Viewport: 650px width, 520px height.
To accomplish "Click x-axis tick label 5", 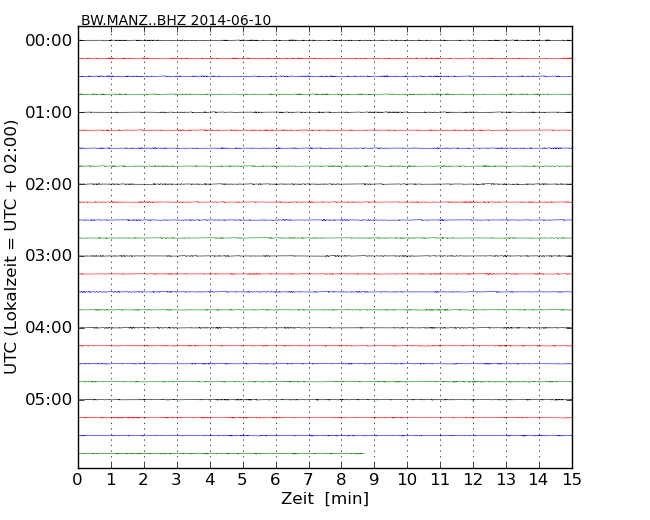I will 242,479.
